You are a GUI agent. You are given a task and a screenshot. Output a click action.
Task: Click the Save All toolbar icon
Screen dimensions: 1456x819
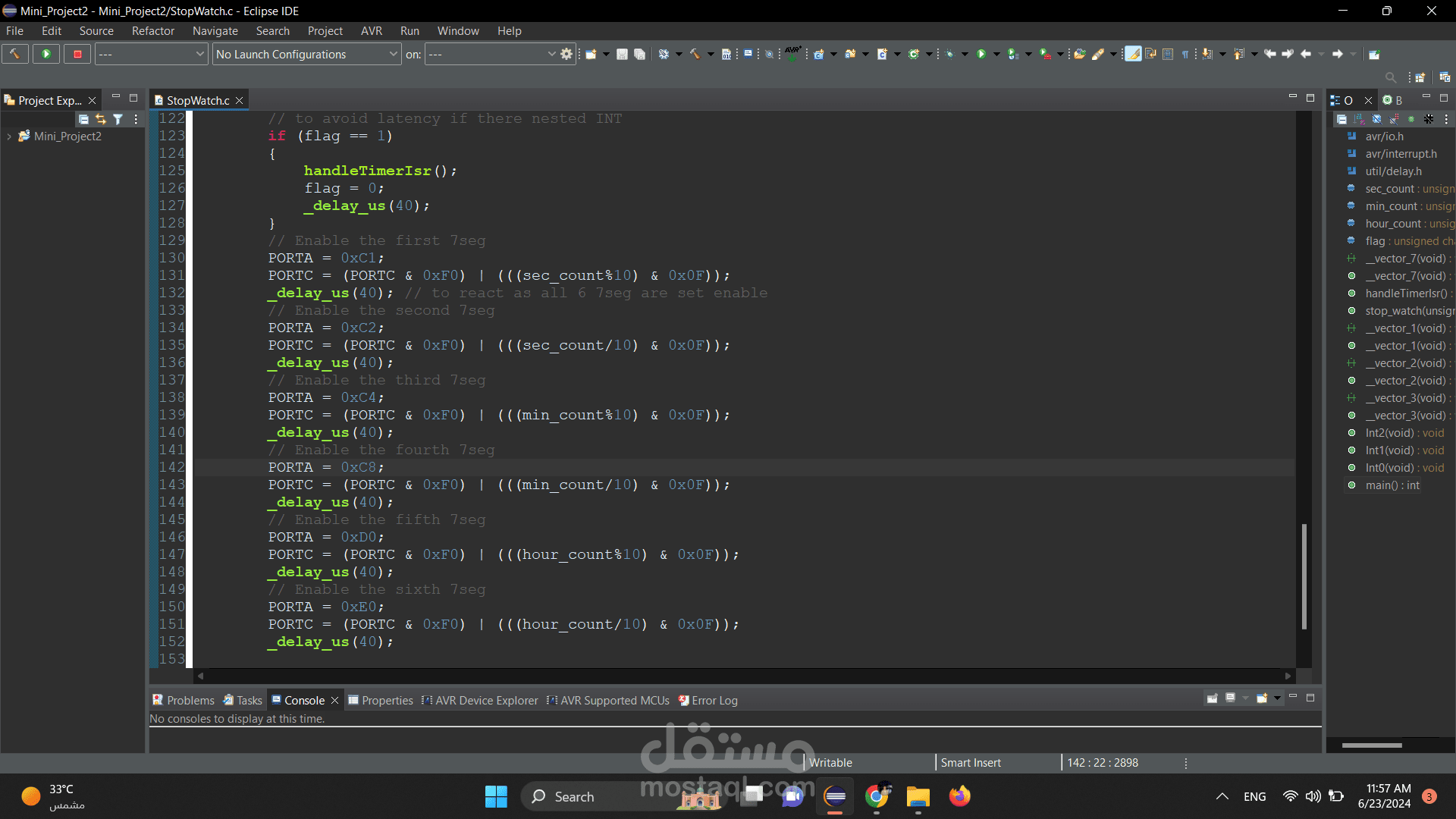click(x=639, y=54)
